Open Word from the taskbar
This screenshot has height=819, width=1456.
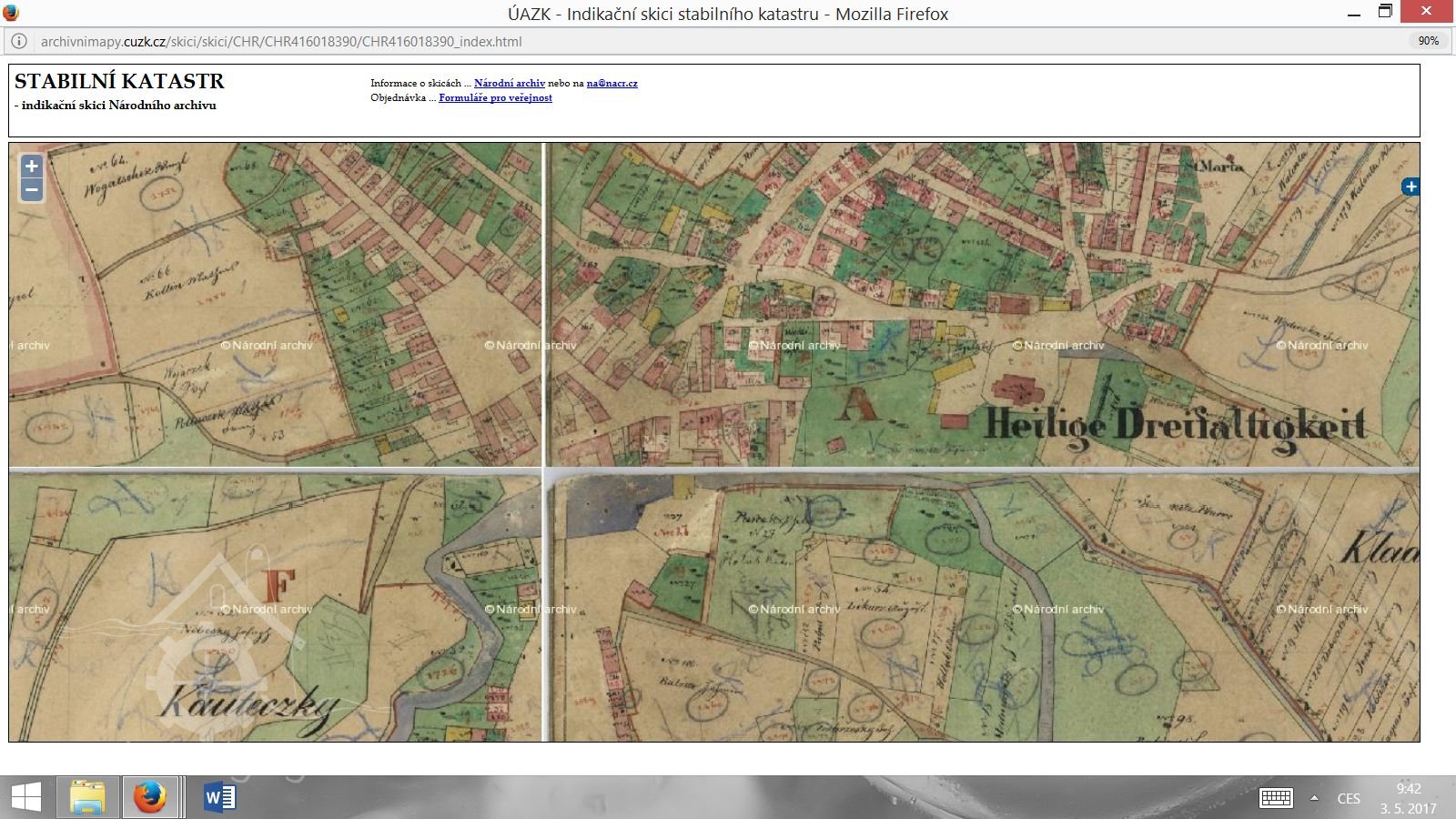tap(219, 798)
